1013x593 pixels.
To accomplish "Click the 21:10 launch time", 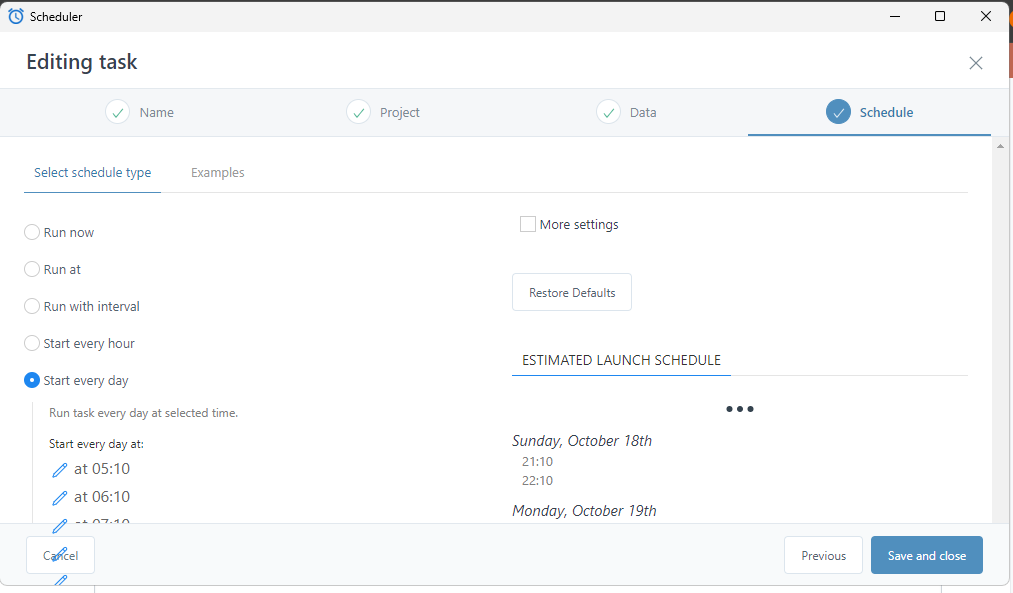I will 538,461.
